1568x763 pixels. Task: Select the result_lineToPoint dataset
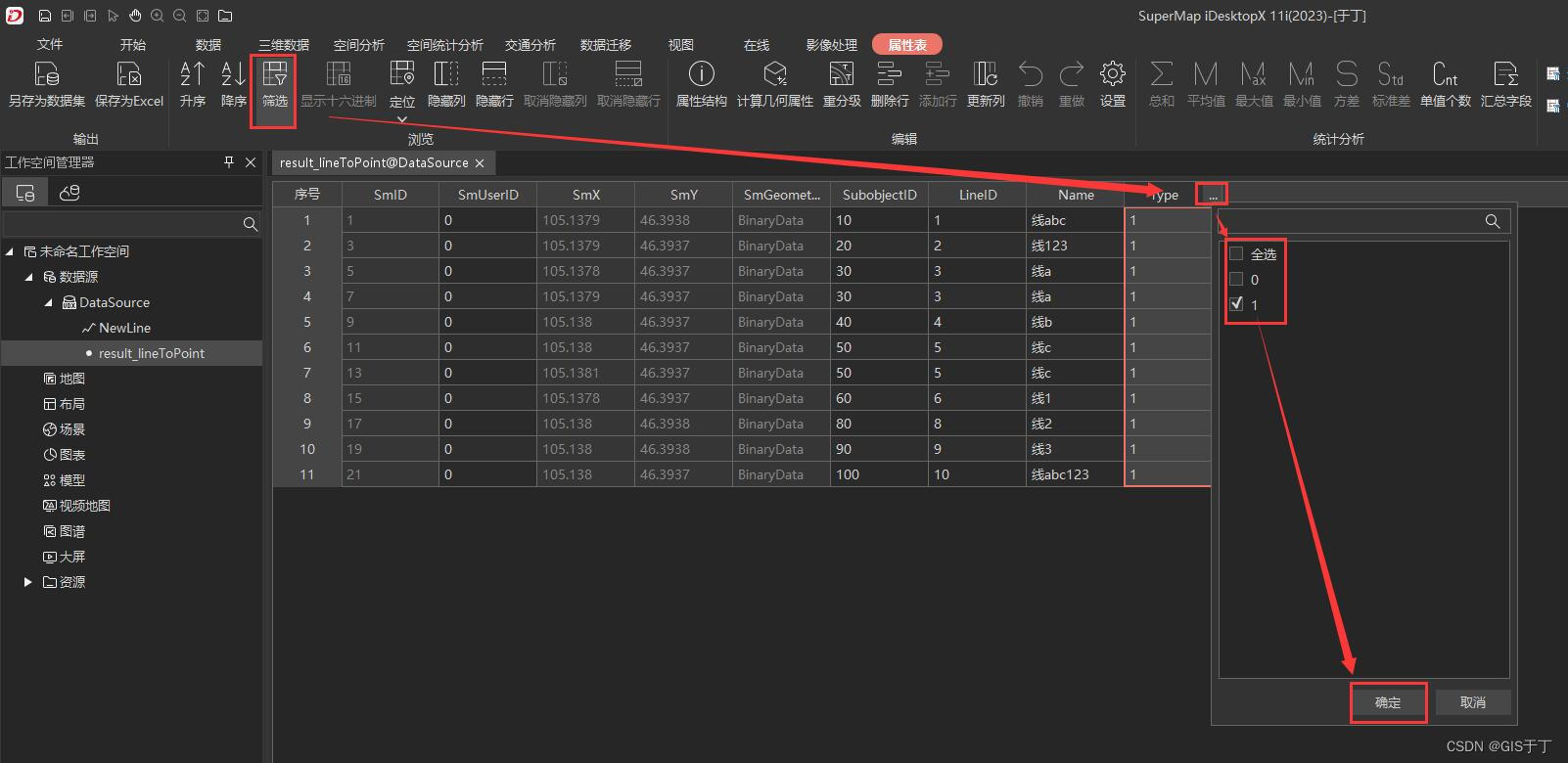pos(152,353)
